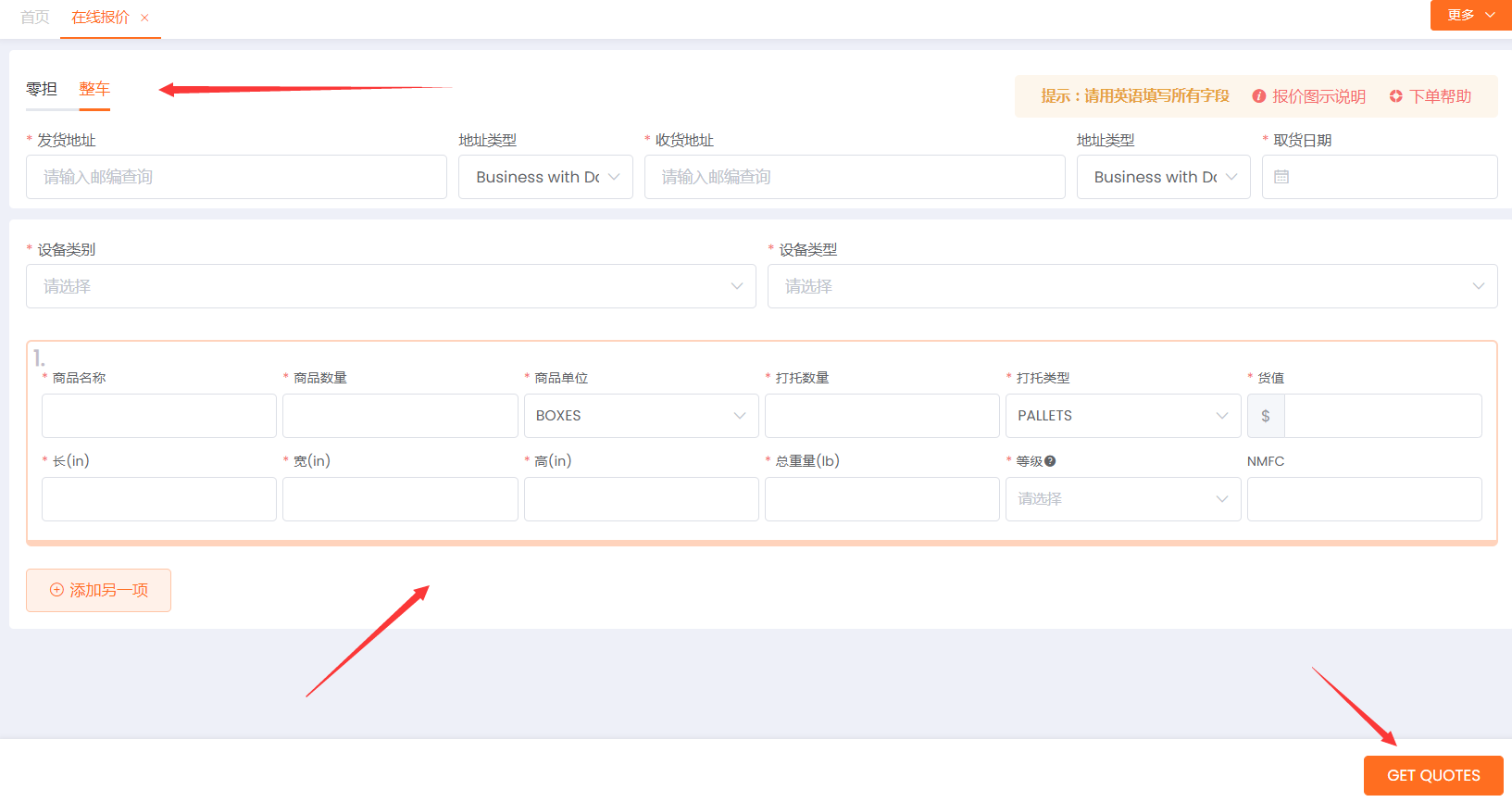Switch to the 首页 tab
The width and height of the screenshot is (1512, 802).
(35, 18)
